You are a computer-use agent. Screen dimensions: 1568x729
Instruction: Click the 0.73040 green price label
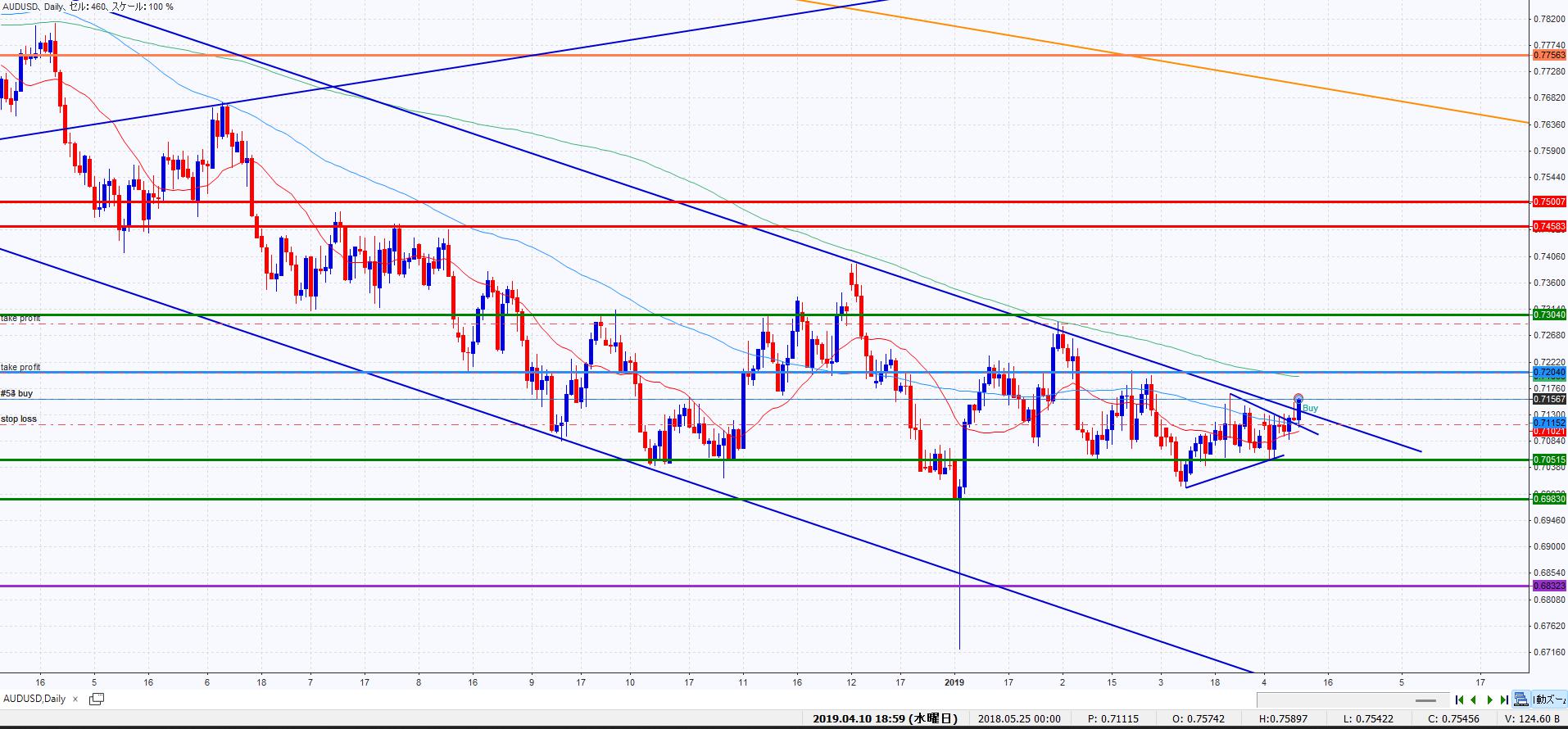click(1548, 315)
